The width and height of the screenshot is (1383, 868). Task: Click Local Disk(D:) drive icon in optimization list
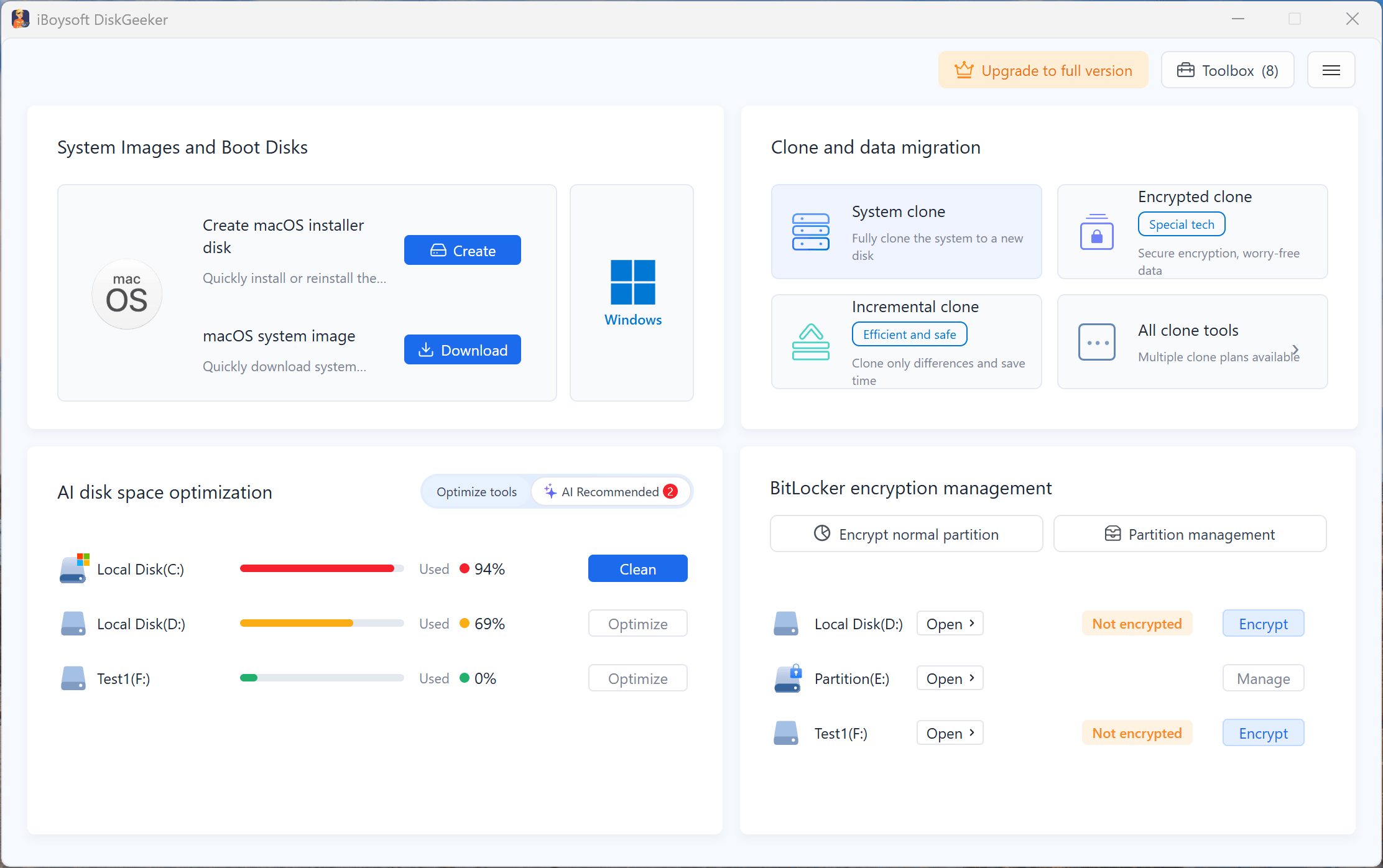coord(73,624)
